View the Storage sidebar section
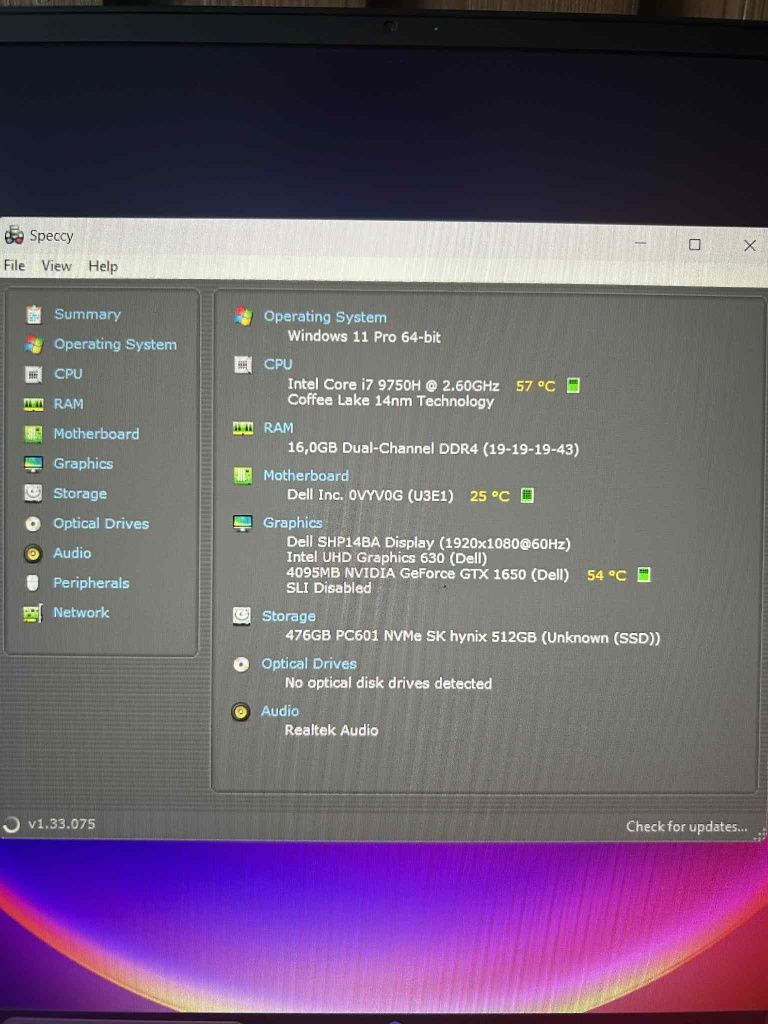768x1024 pixels. [x=80, y=494]
